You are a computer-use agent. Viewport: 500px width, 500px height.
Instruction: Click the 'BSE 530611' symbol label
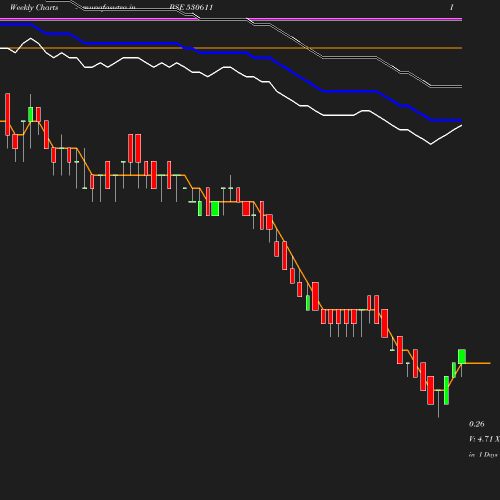point(191,7)
